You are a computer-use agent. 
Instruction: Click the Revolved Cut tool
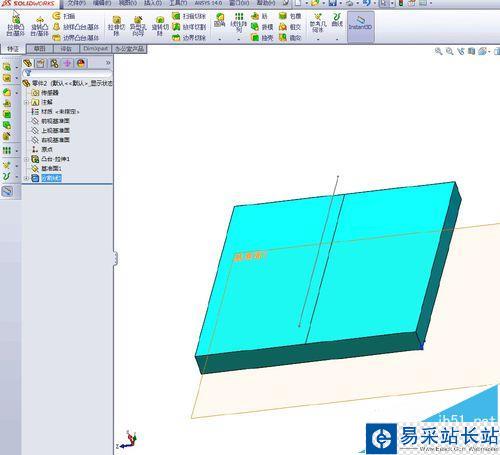click(160, 26)
